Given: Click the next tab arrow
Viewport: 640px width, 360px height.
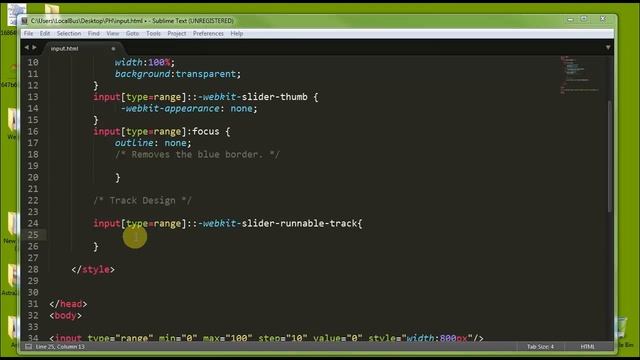Looking at the screenshot, I should [x=34, y=48].
